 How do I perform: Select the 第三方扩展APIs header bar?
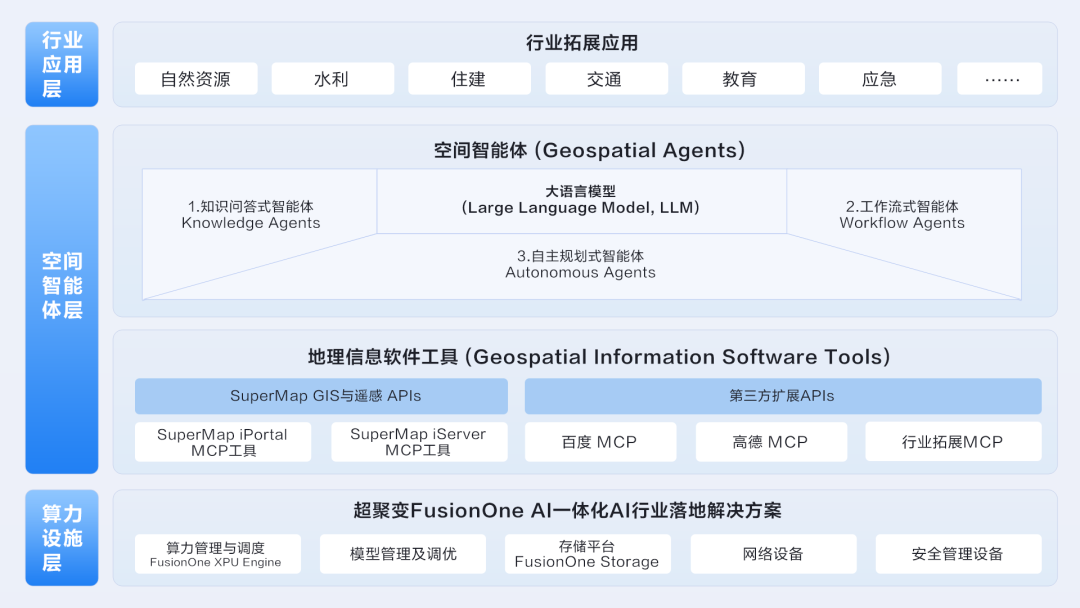click(x=782, y=396)
